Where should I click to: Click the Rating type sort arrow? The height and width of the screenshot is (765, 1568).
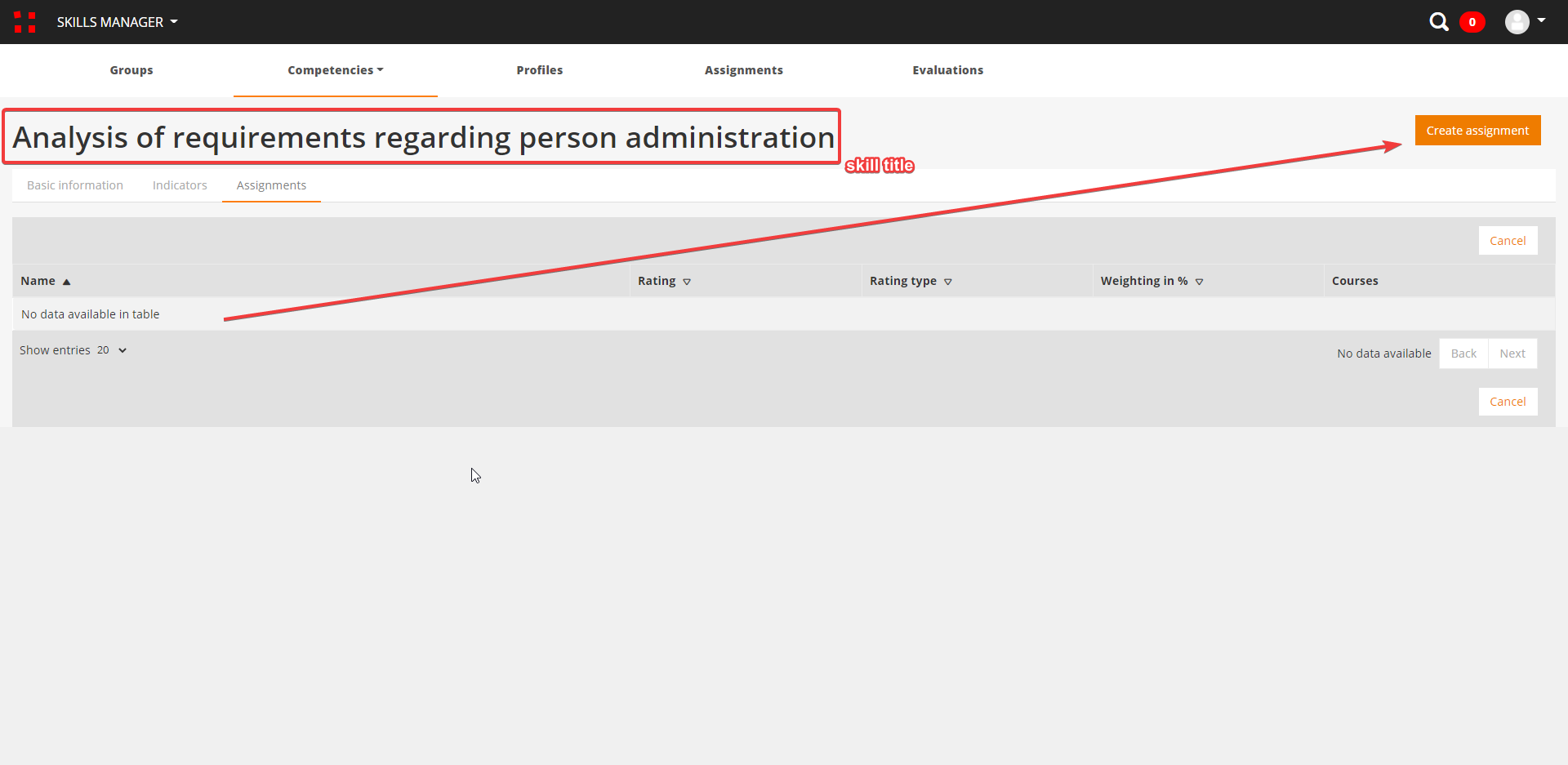click(x=948, y=282)
